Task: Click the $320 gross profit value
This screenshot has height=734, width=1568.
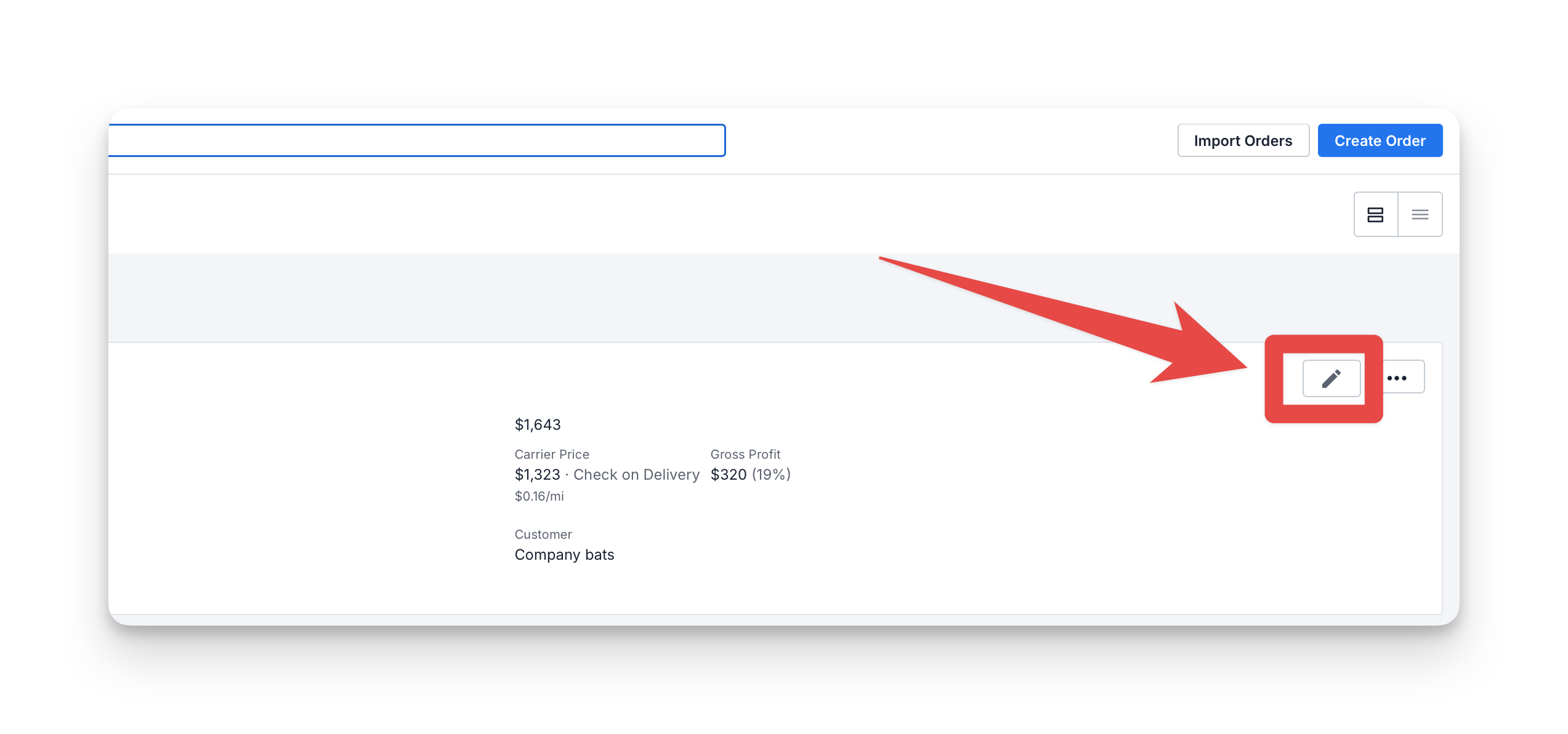Action: point(729,474)
